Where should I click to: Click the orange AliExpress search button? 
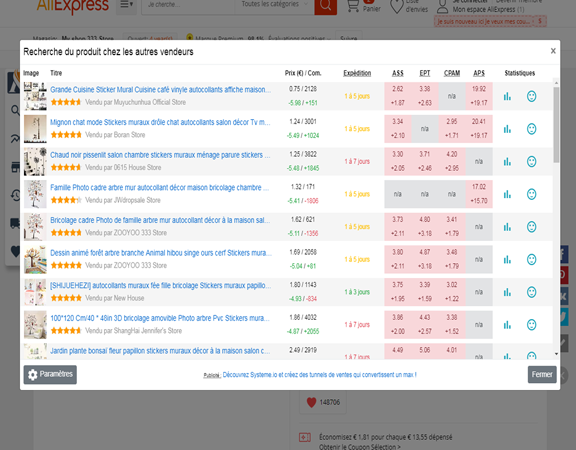pyautogui.click(x=325, y=6)
